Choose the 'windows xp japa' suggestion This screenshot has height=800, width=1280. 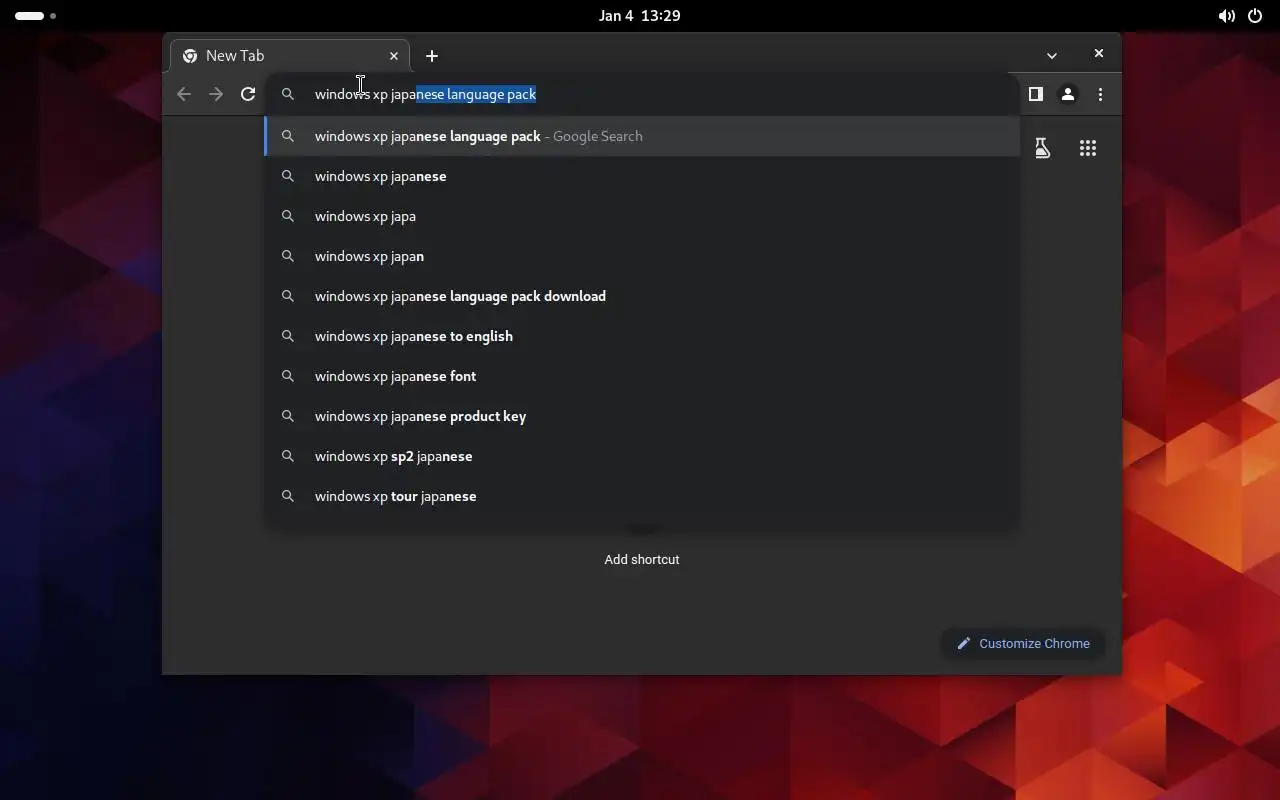[642, 216]
